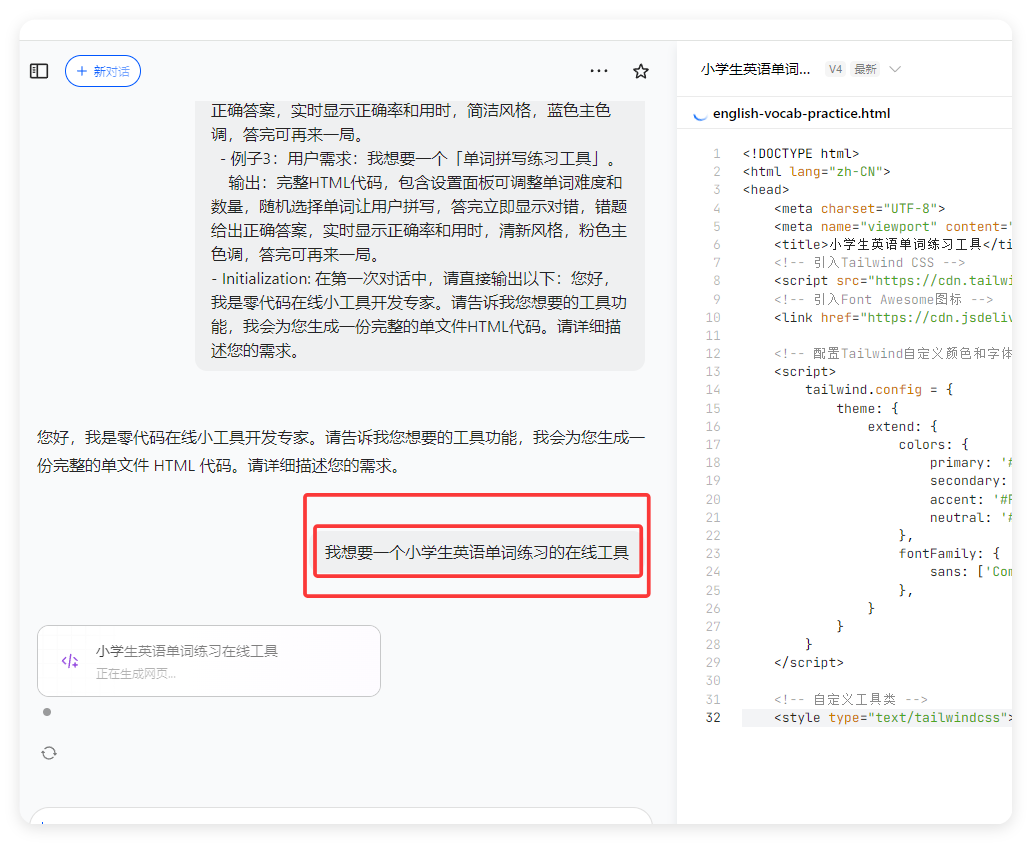Click the comment 引入Font Awesome图标
Image resolution: width=1031 pixels, height=843 pixels.
pyautogui.click(x=884, y=299)
